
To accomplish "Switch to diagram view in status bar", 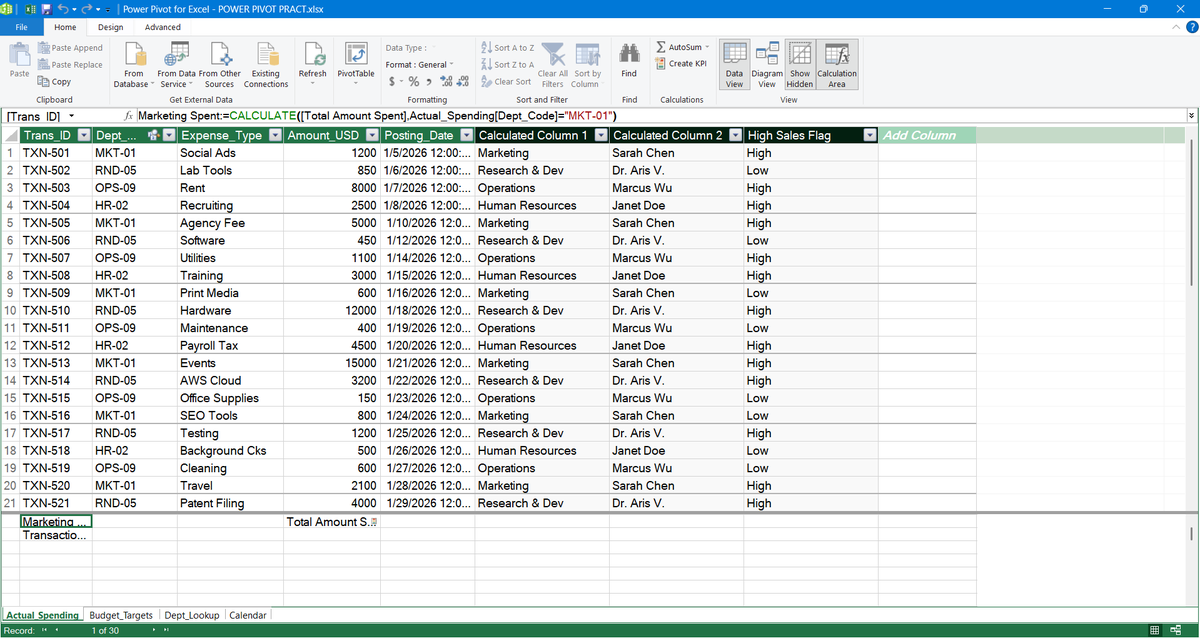I will tap(1178, 631).
